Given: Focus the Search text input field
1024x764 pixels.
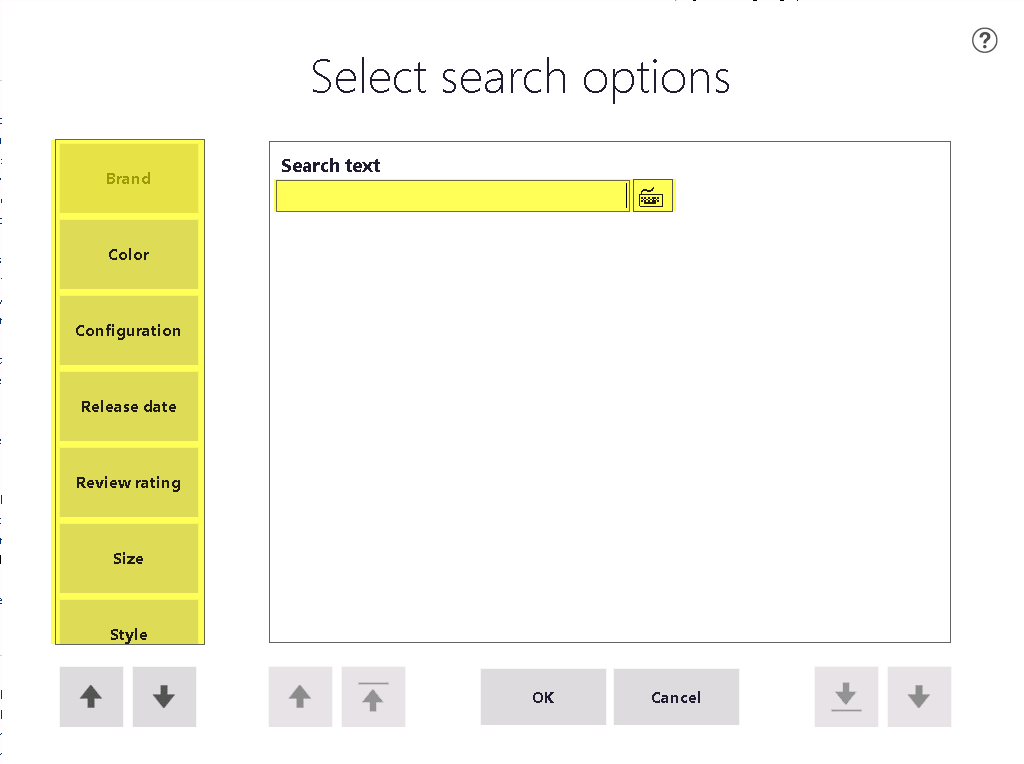Looking at the screenshot, I should [453, 196].
